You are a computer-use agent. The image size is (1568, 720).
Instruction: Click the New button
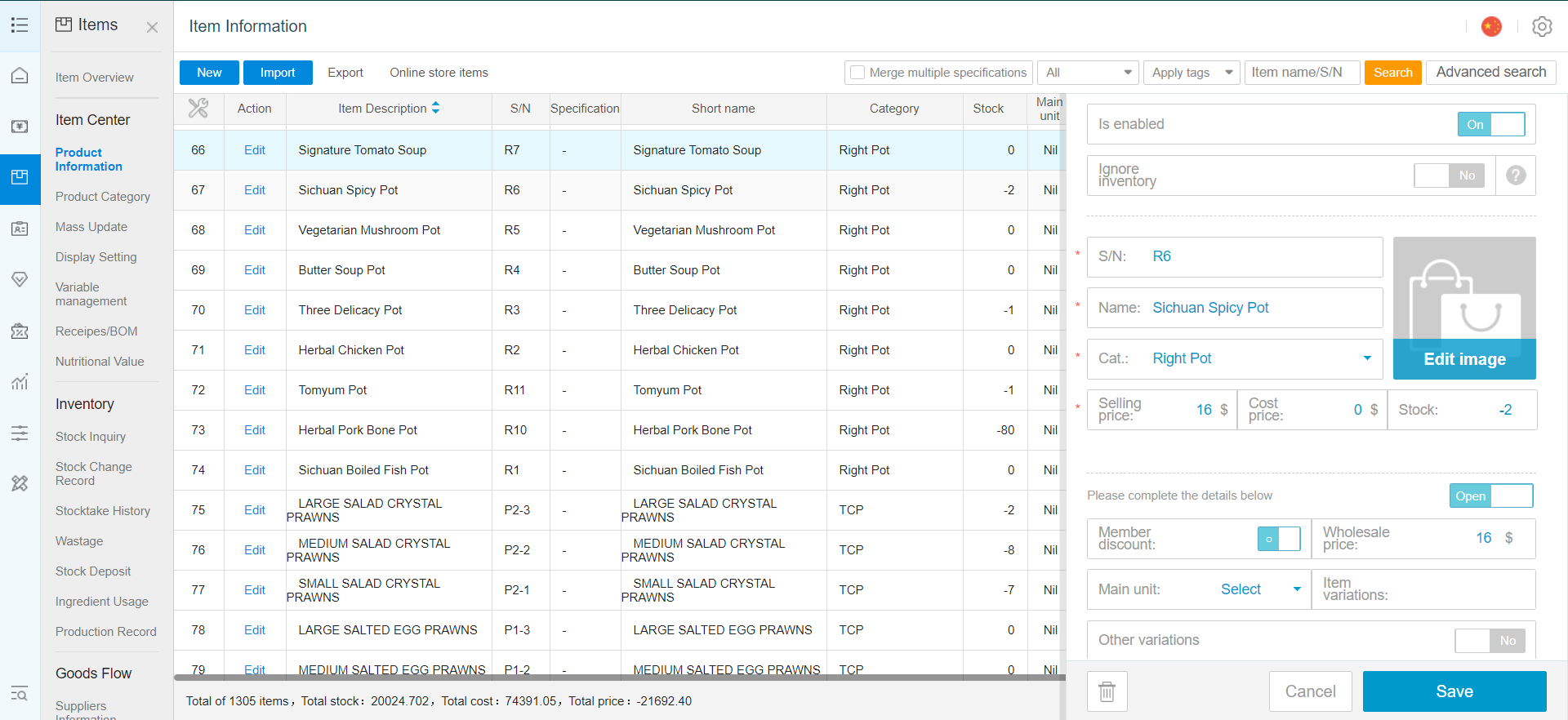pyautogui.click(x=209, y=73)
